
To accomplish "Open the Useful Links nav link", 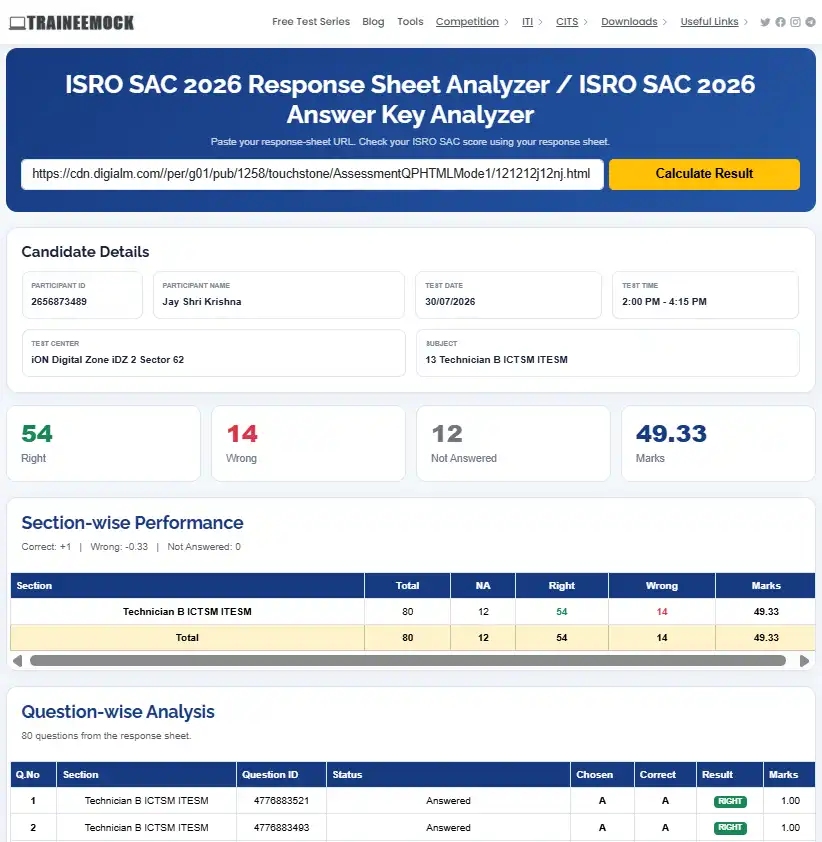I will click(x=709, y=21).
